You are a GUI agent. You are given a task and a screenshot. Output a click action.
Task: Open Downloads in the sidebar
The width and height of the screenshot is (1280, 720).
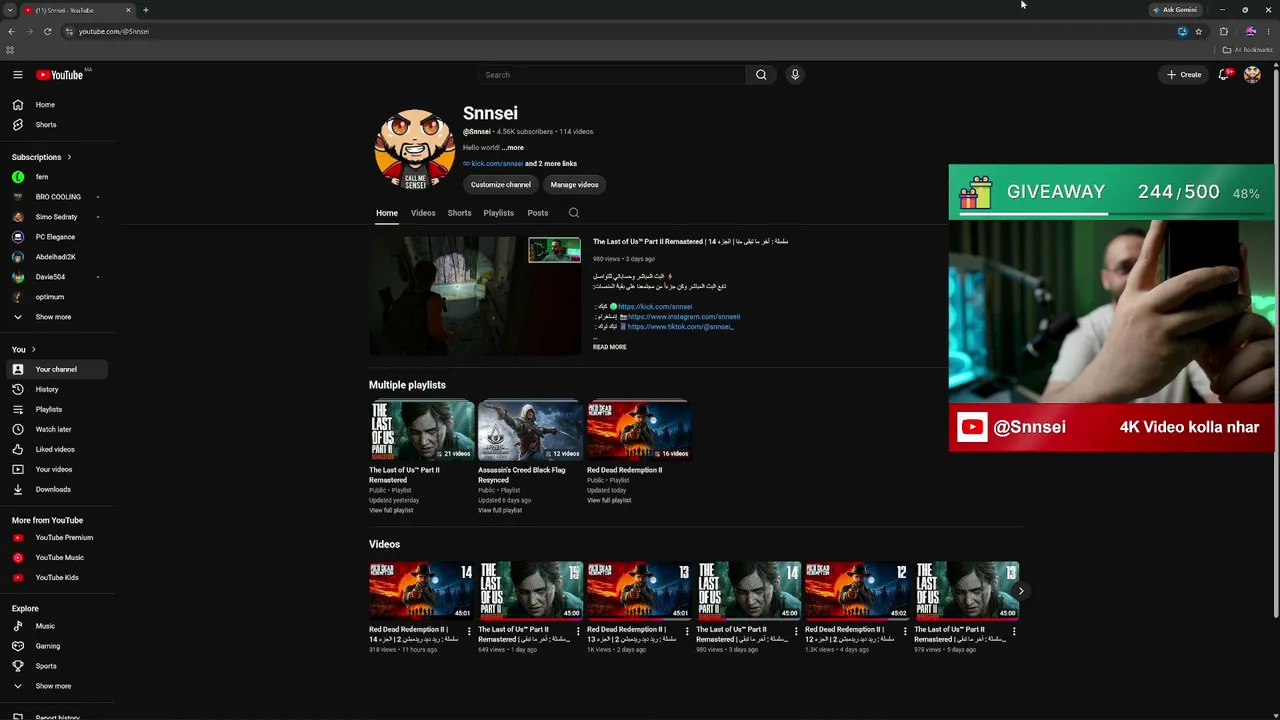tap(57, 489)
